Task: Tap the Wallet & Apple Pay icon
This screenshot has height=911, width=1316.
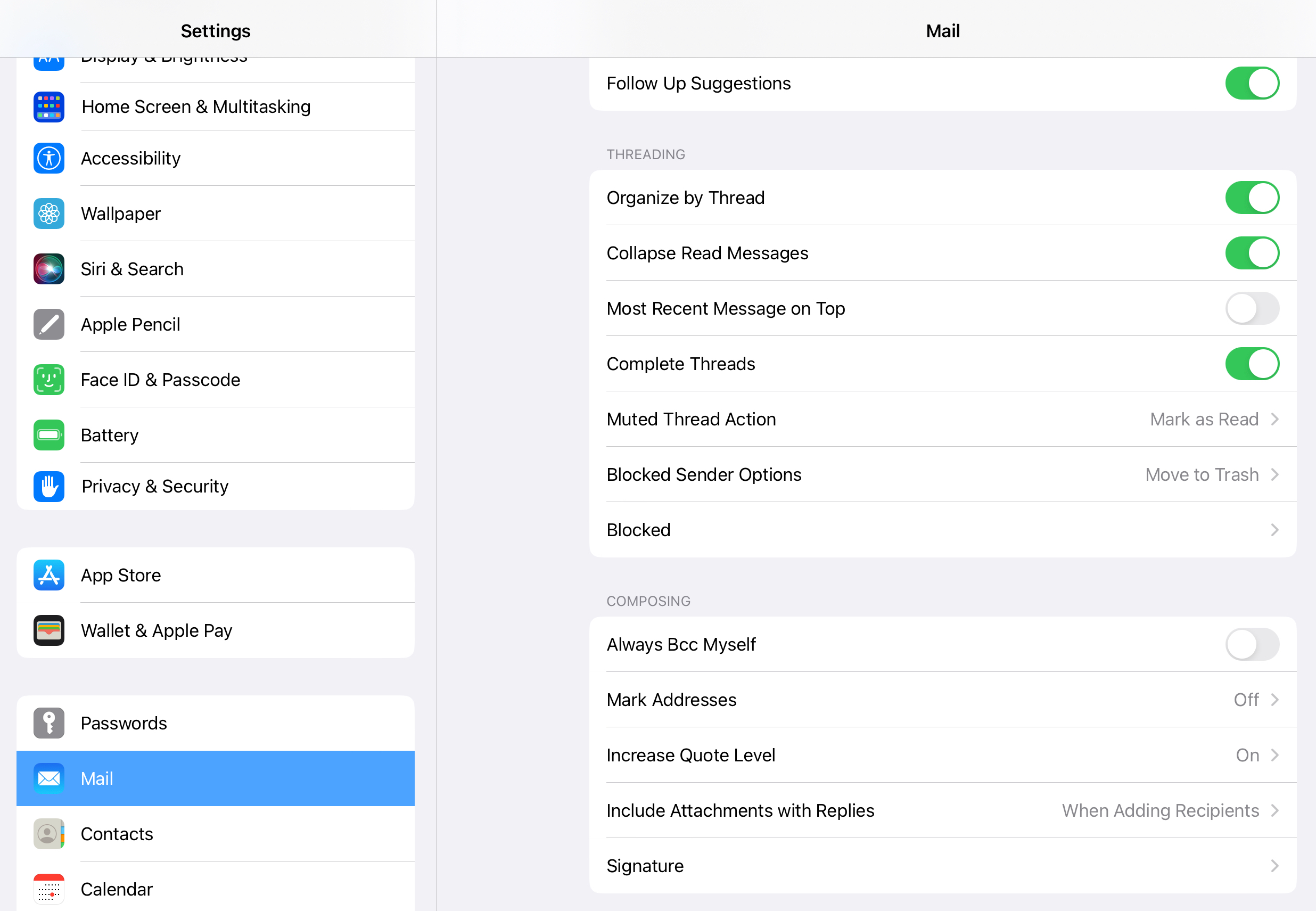Action: point(48,630)
